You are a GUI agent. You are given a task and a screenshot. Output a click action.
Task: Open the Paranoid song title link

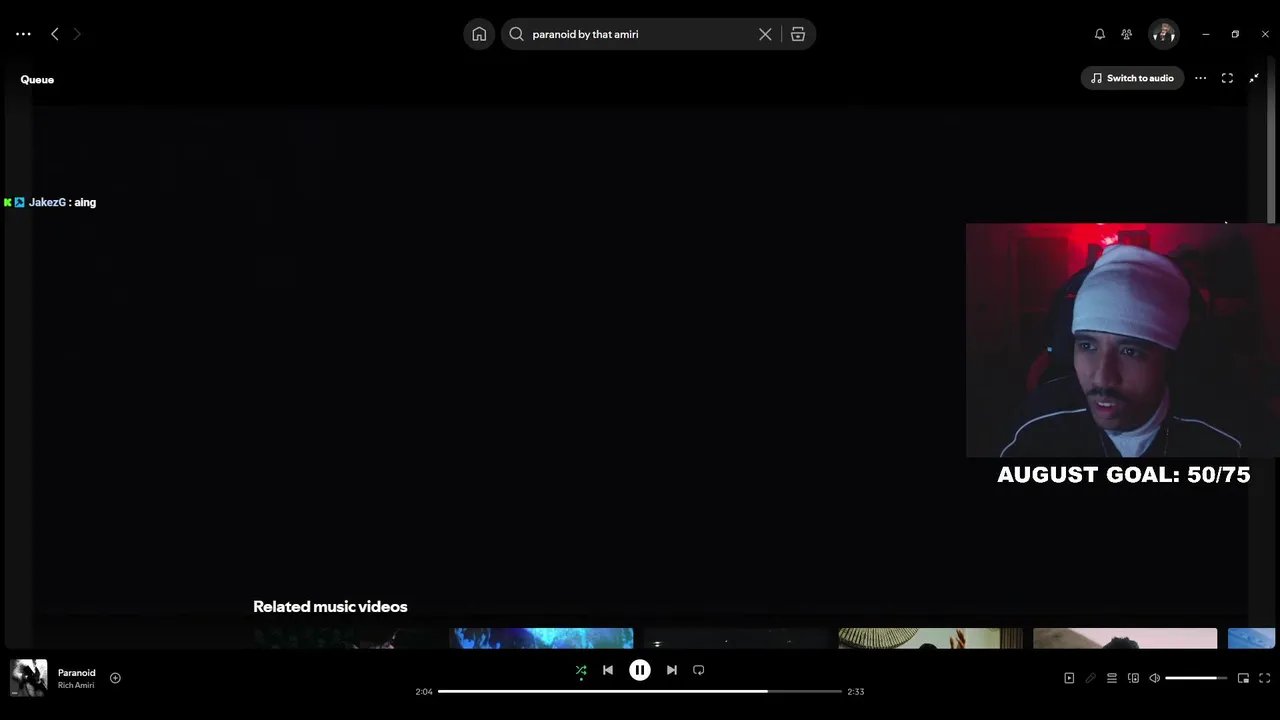click(76, 673)
